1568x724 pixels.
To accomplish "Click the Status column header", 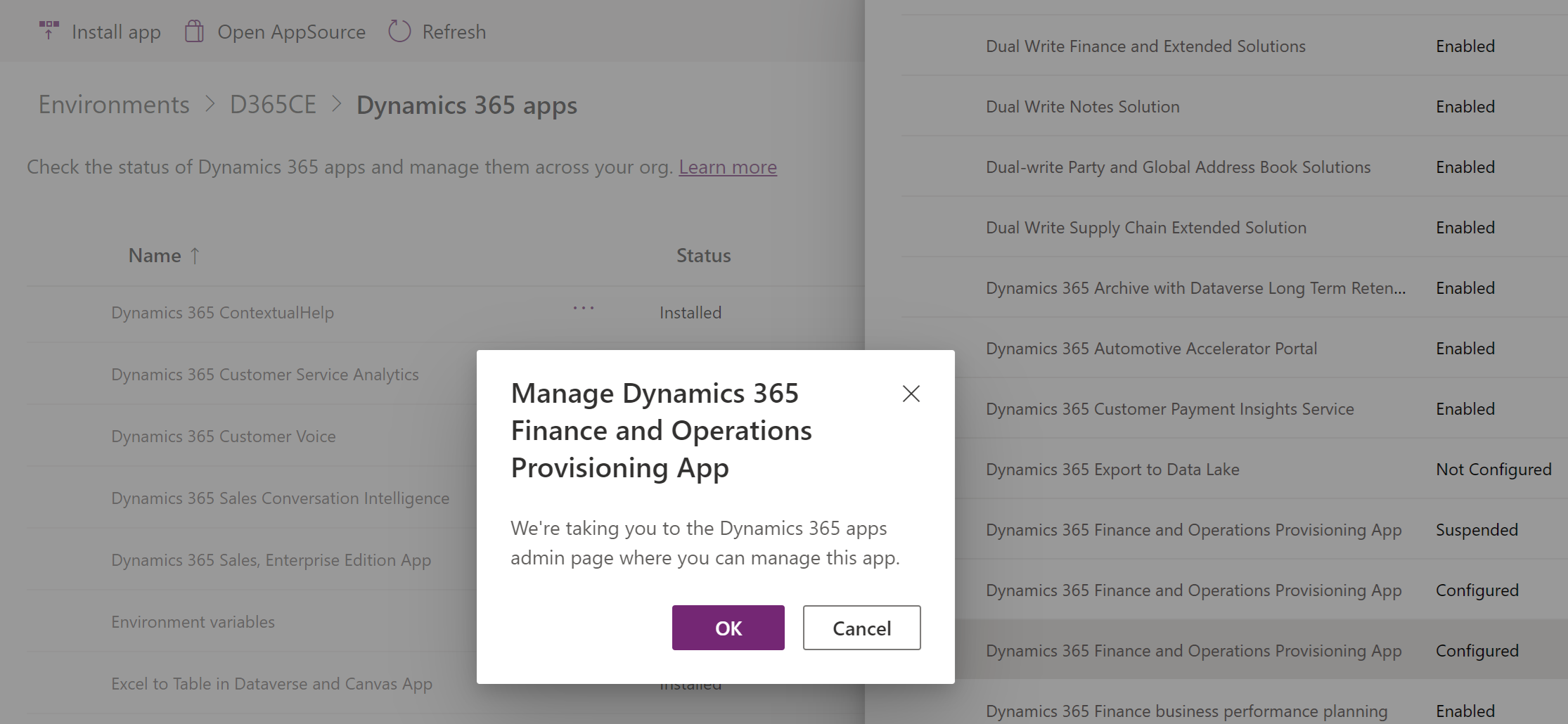I will click(x=703, y=256).
